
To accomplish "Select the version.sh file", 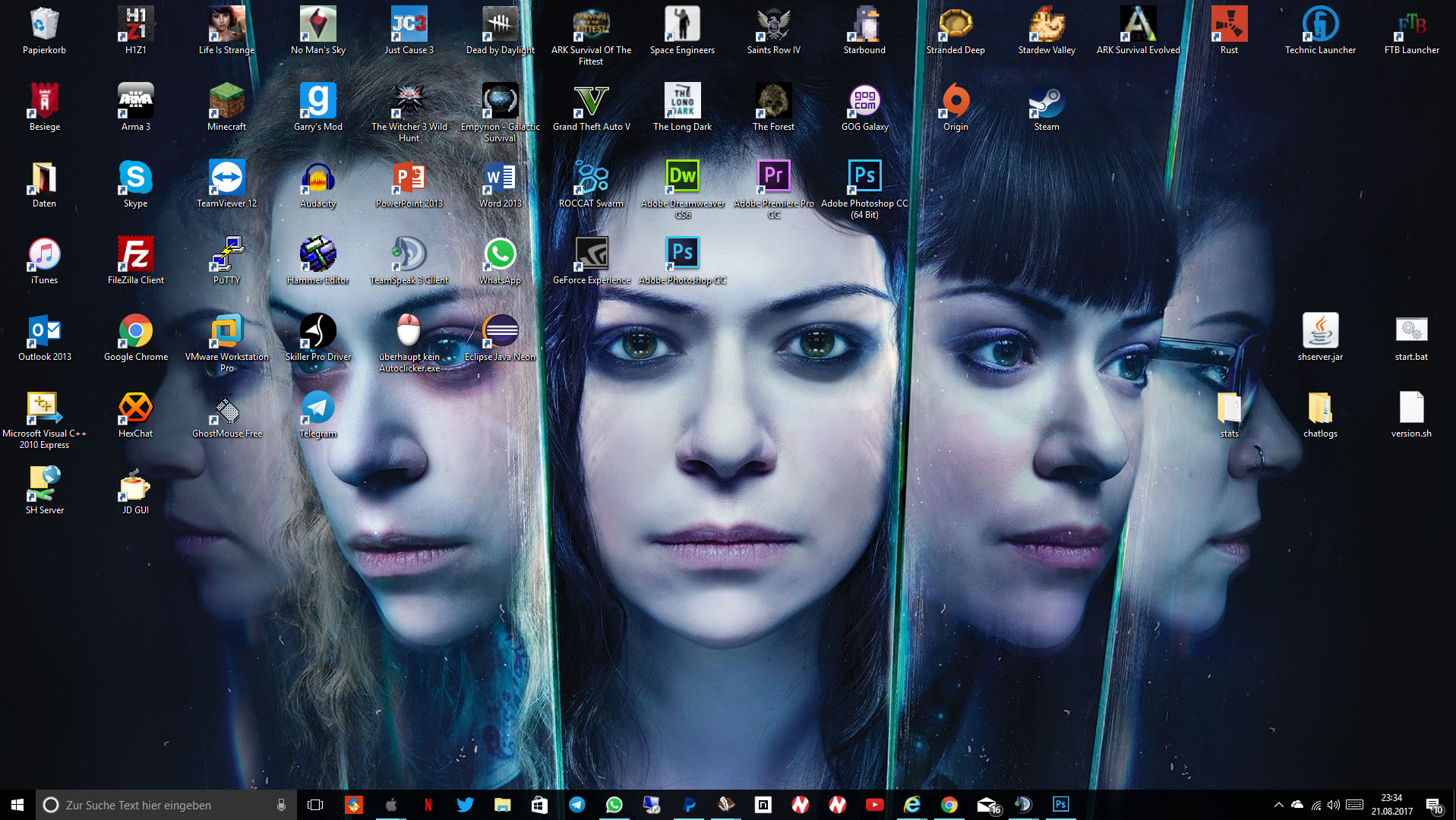I will pyautogui.click(x=1411, y=415).
